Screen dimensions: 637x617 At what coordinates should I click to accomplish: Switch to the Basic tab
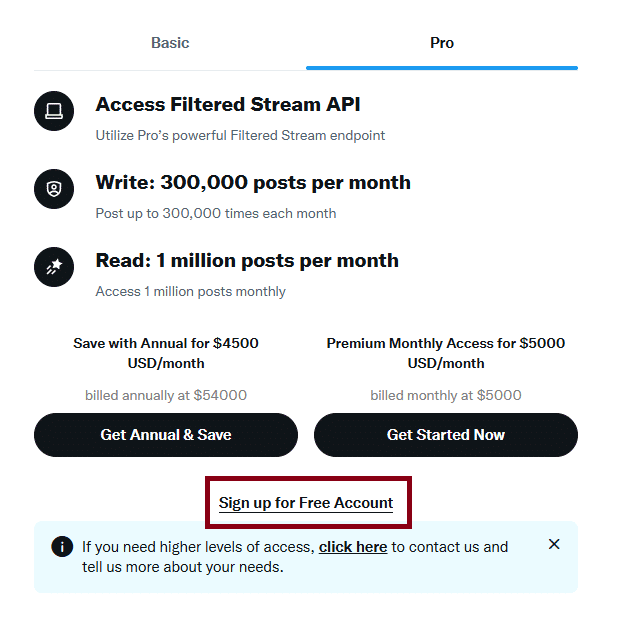[170, 43]
